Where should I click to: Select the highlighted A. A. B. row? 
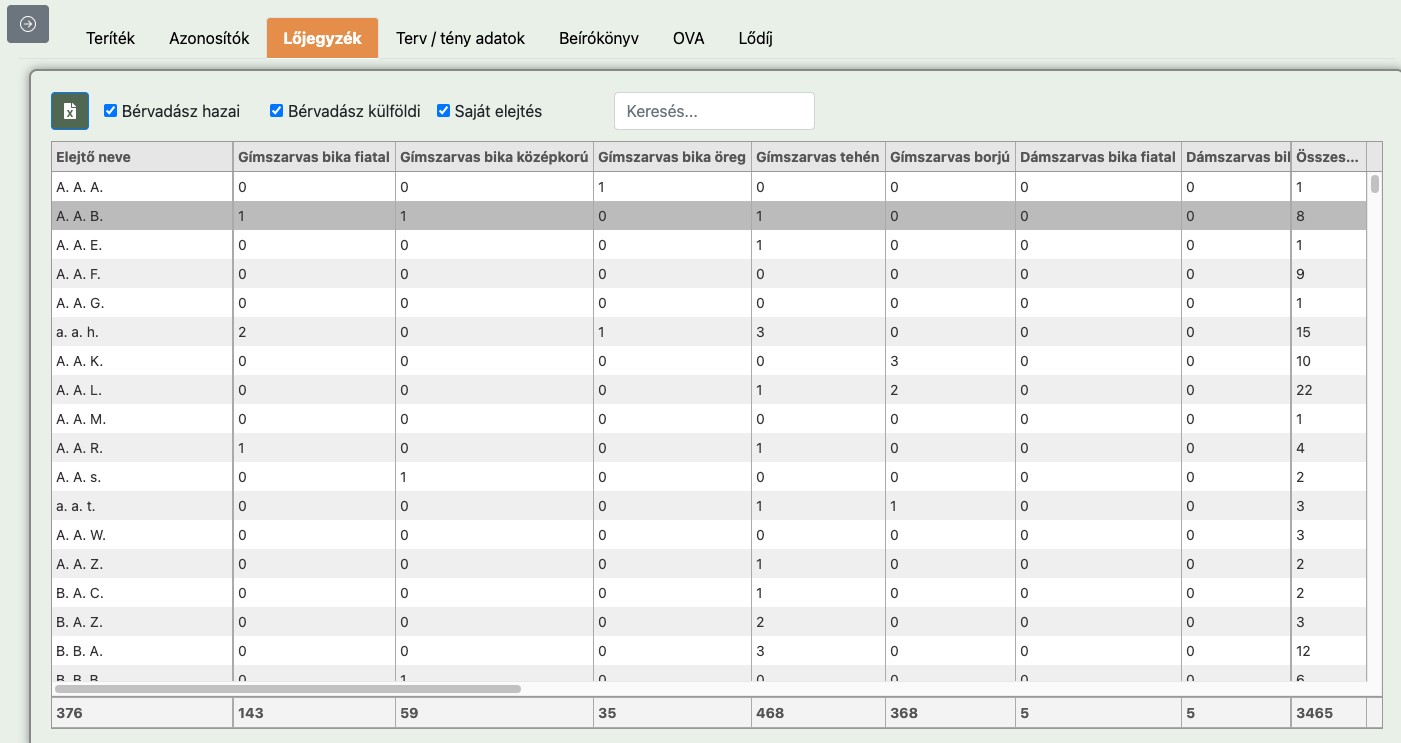click(142, 216)
